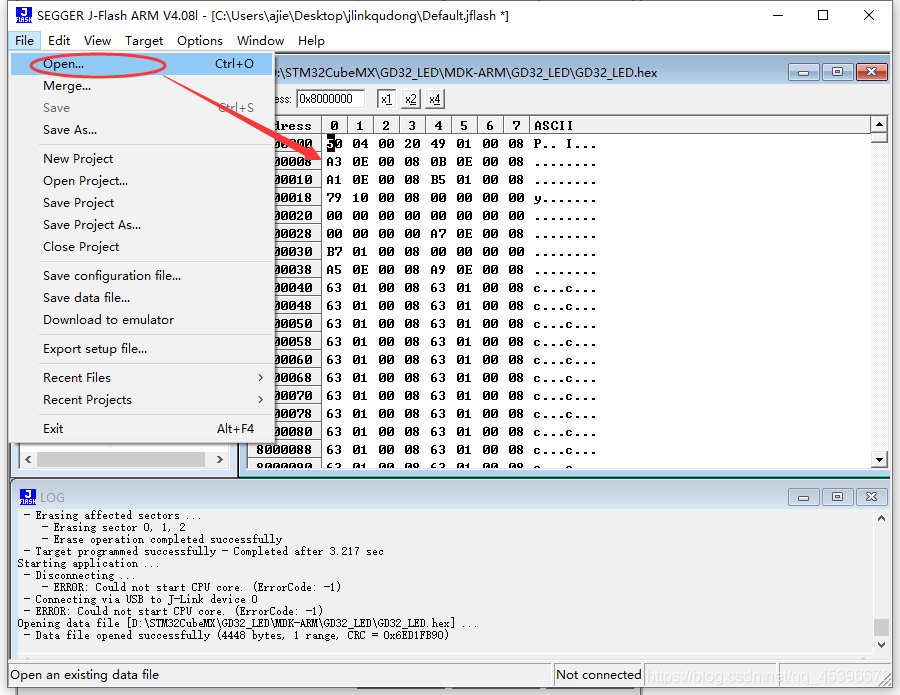Close the J-Flash main window
The width and height of the screenshot is (900, 695).
(x=869, y=15)
